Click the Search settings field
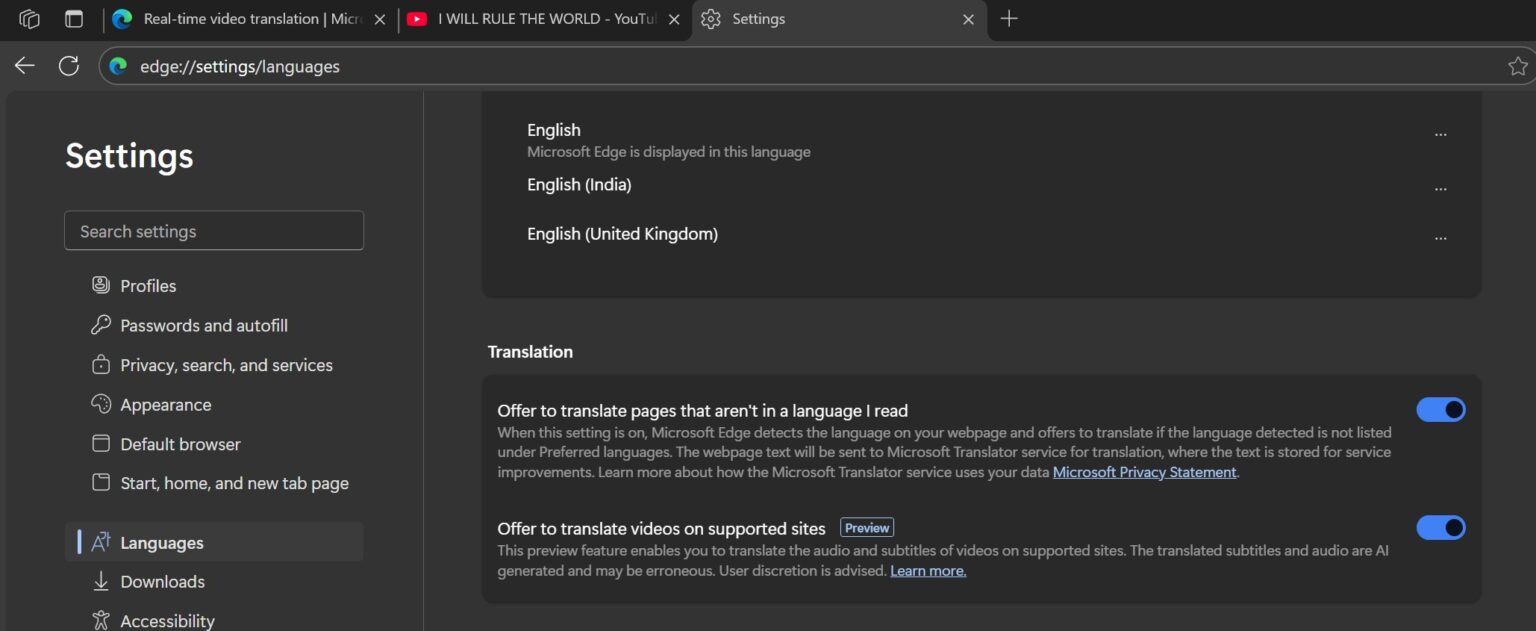This screenshot has height=631, width=1536. [214, 230]
